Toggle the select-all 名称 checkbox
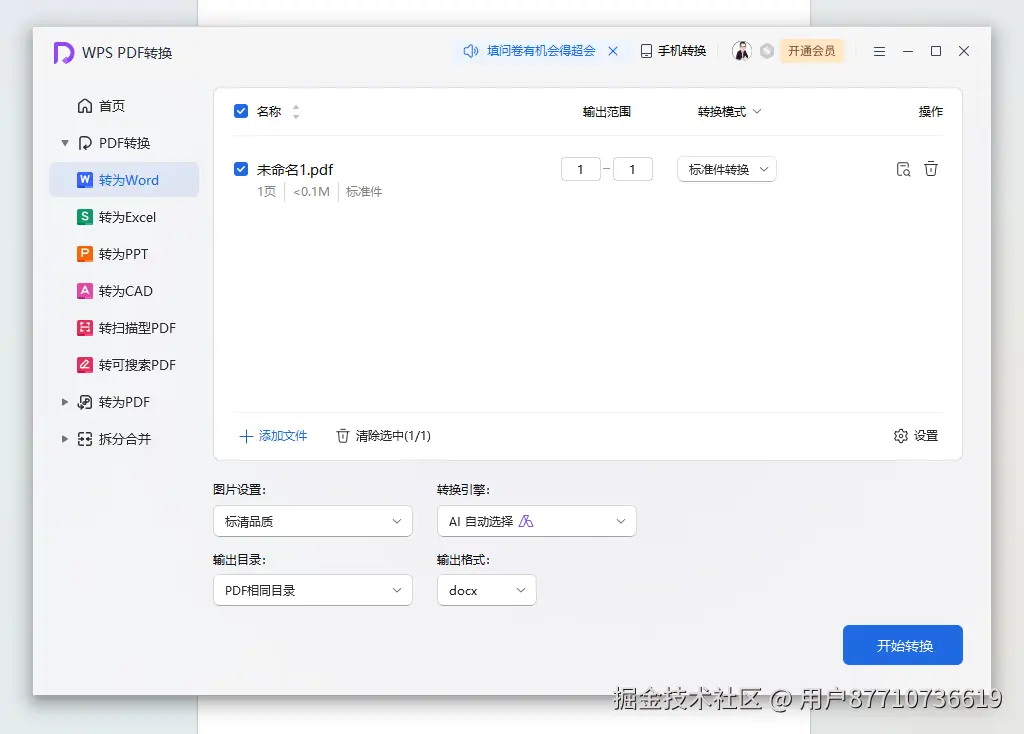 point(241,111)
